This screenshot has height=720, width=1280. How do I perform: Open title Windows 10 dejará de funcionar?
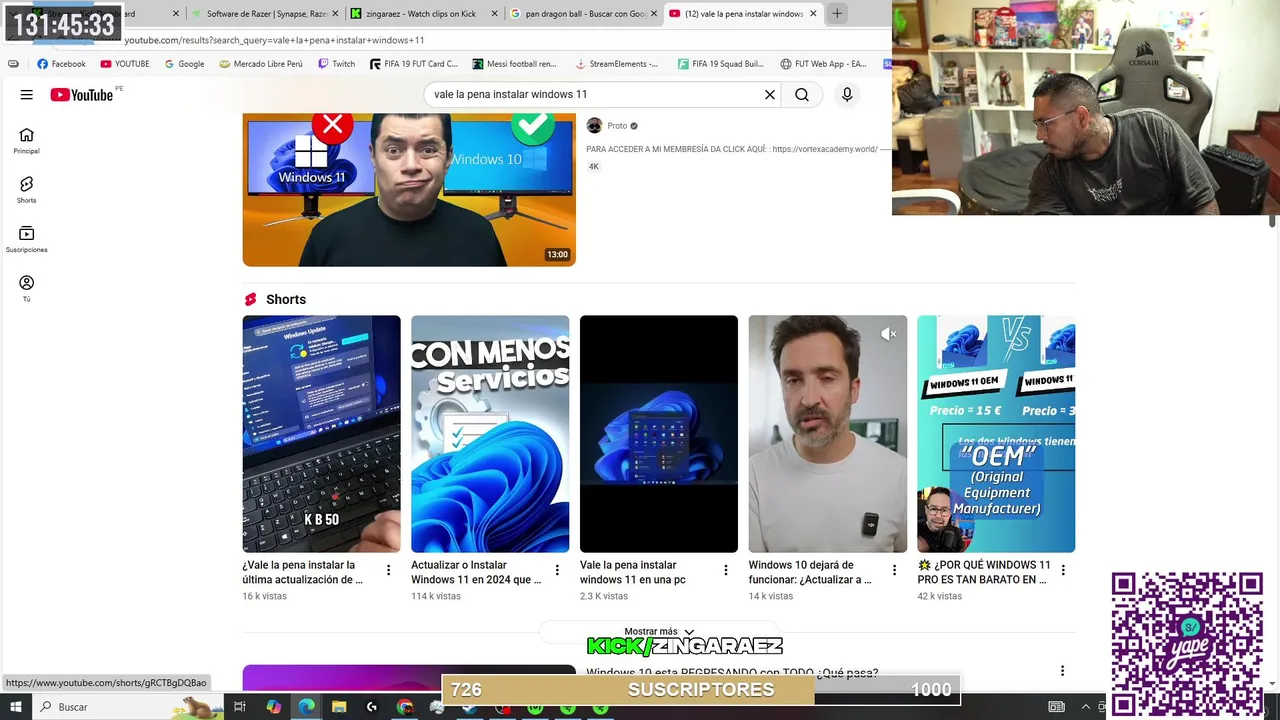(810, 572)
